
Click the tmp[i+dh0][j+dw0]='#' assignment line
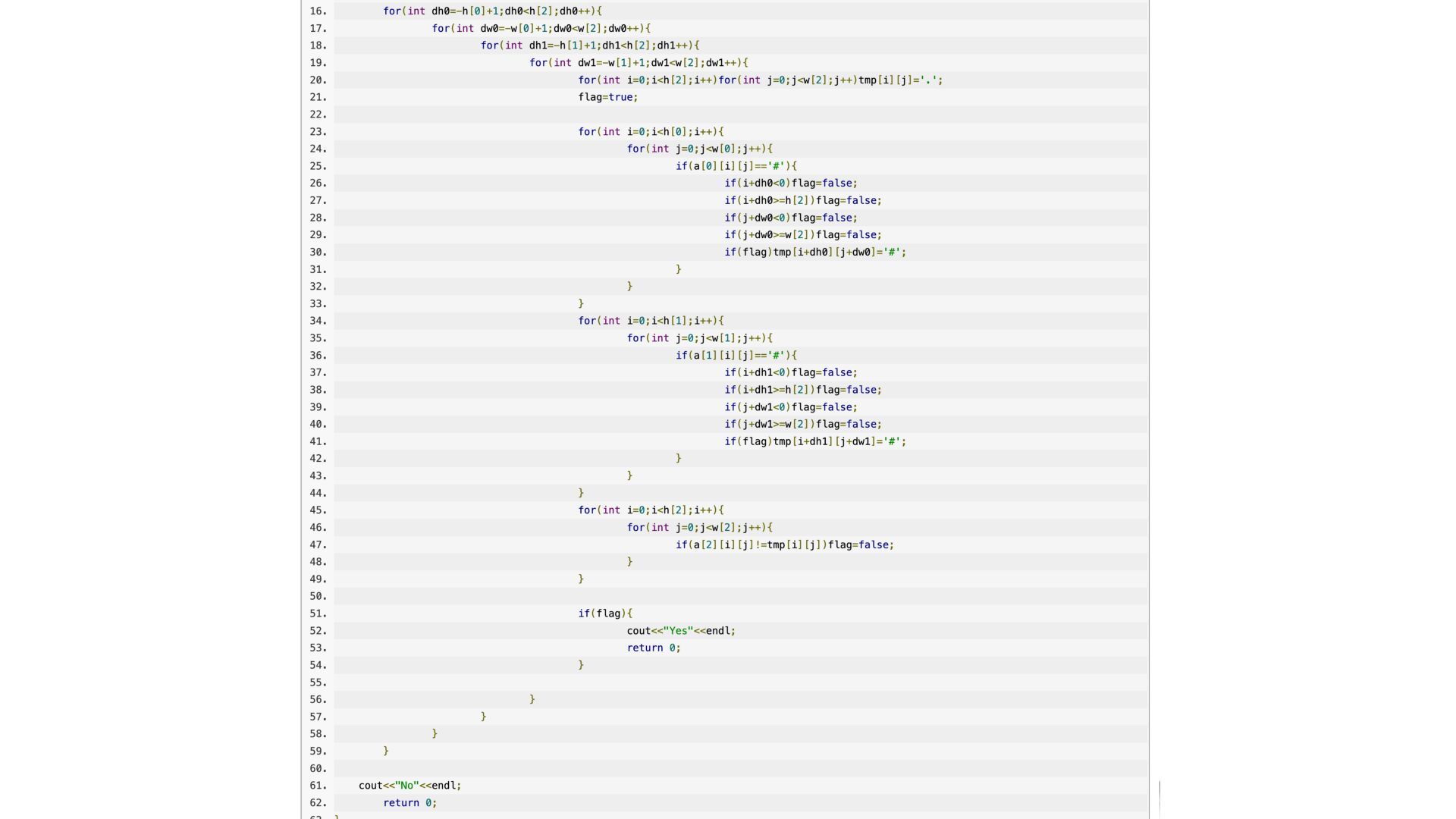tap(814, 253)
